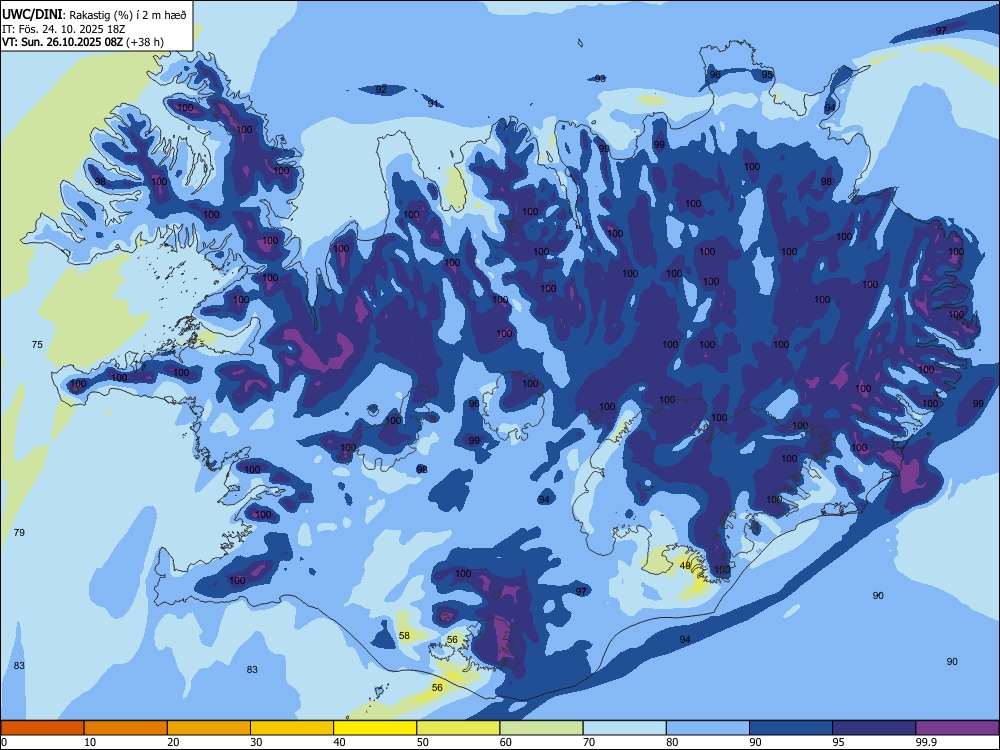Click the 90–95 medium blue legend swatch

791,728
